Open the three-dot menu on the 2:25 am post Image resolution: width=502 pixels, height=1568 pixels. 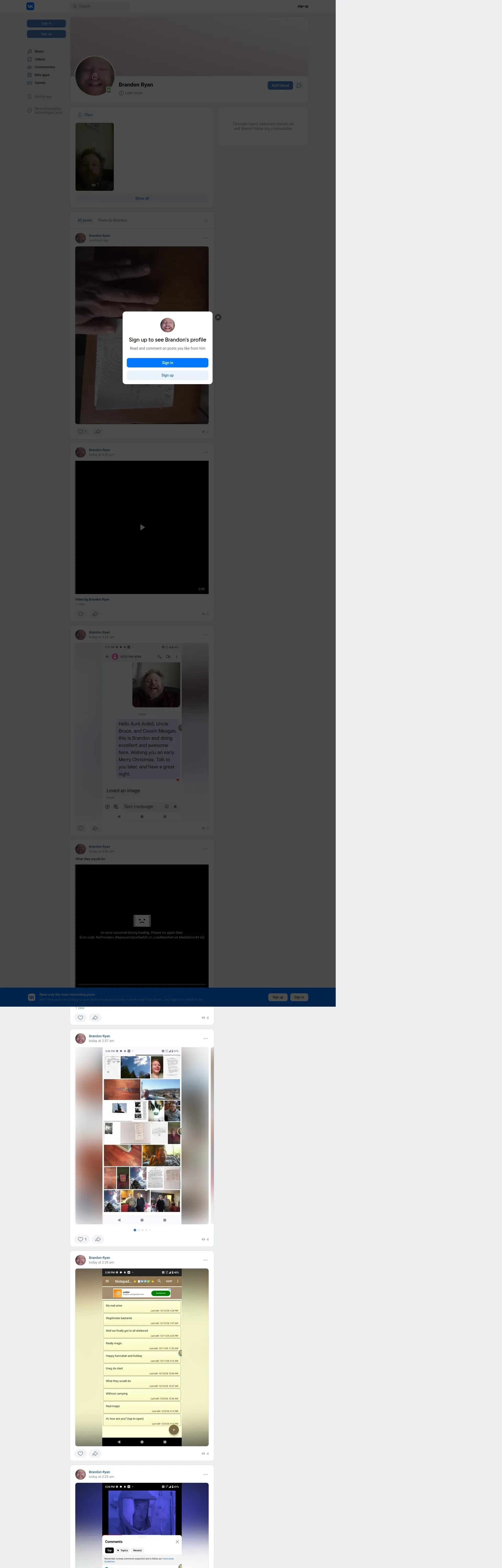tap(205, 1474)
